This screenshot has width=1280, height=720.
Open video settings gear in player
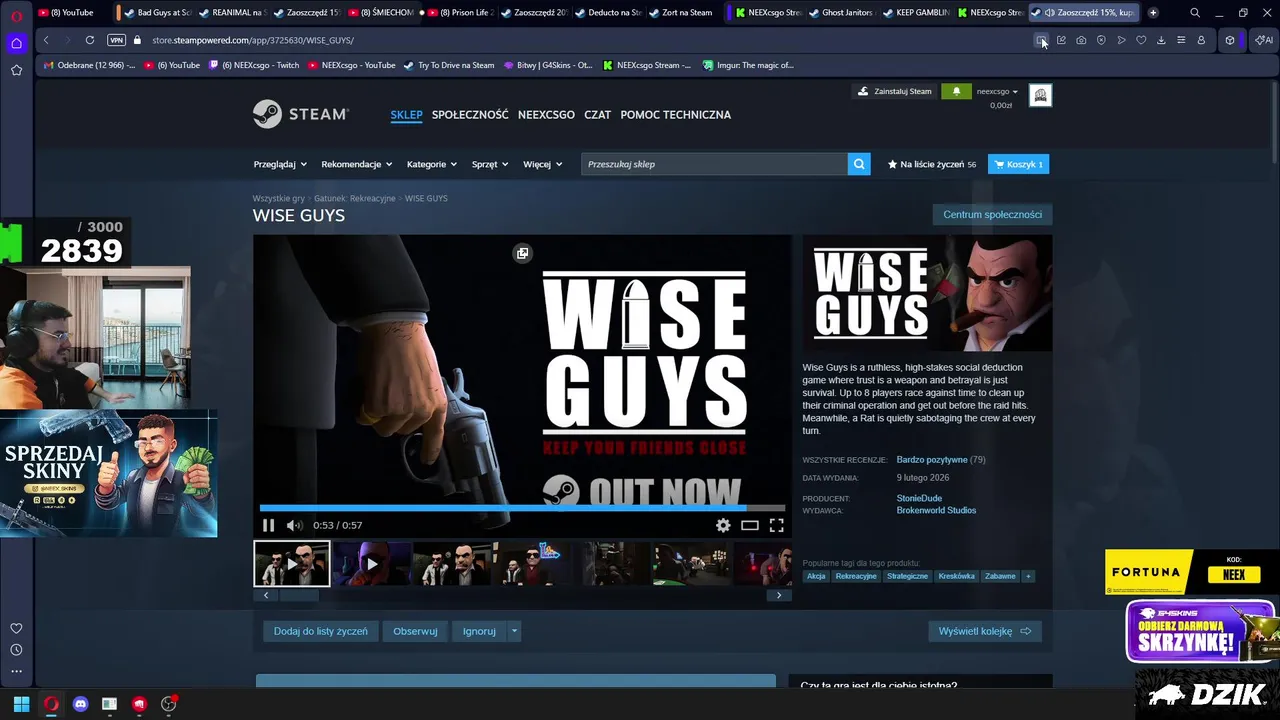(x=723, y=525)
